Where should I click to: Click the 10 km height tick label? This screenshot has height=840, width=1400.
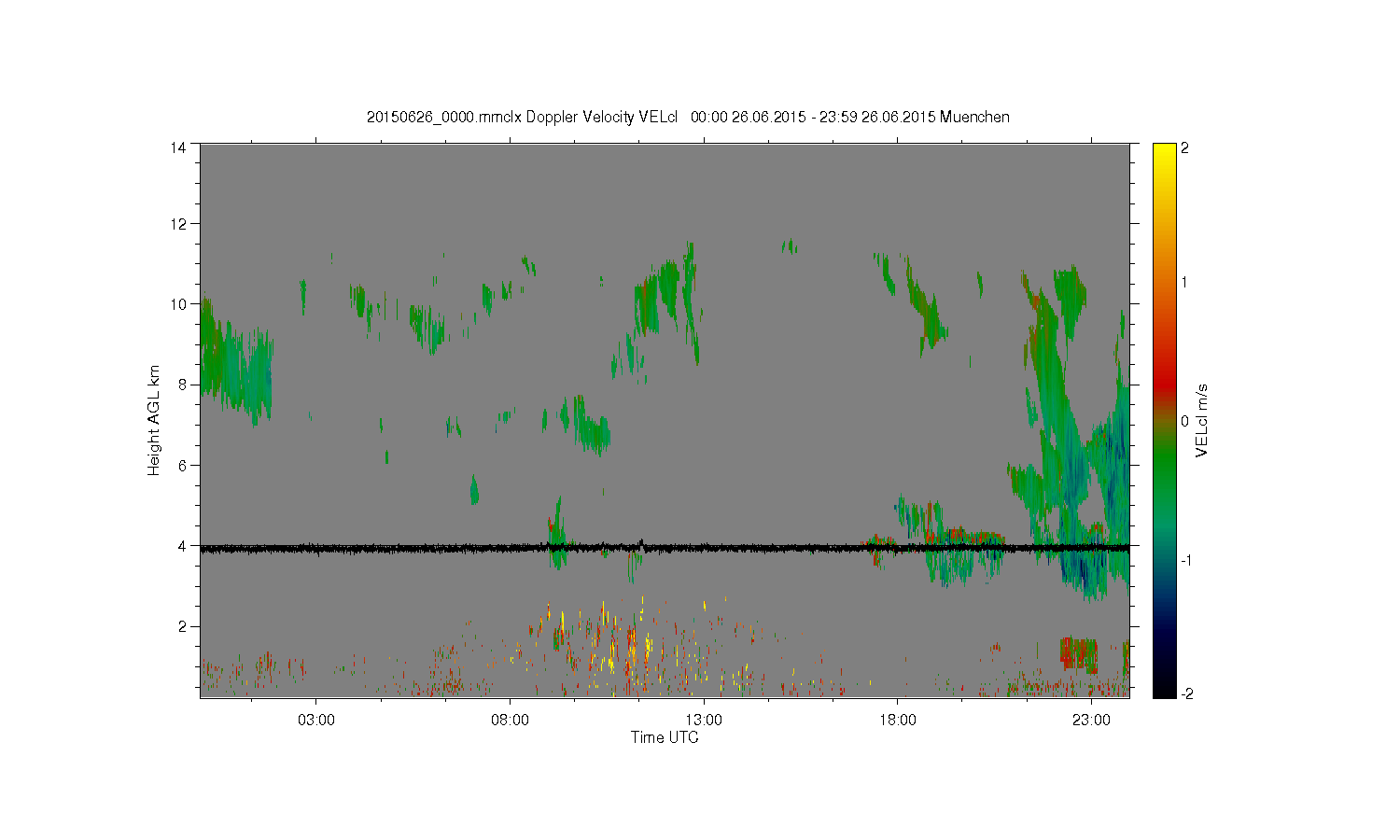[x=178, y=304]
